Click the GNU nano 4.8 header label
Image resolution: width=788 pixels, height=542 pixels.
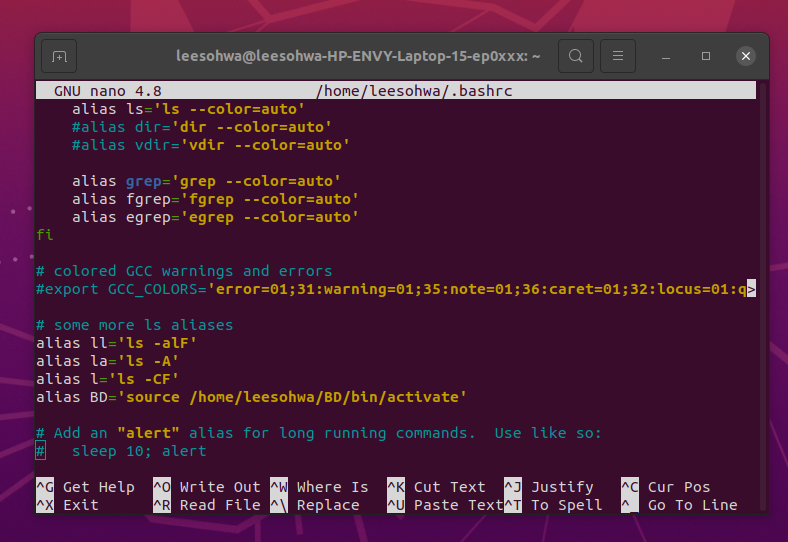pyautogui.click(x=108, y=91)
